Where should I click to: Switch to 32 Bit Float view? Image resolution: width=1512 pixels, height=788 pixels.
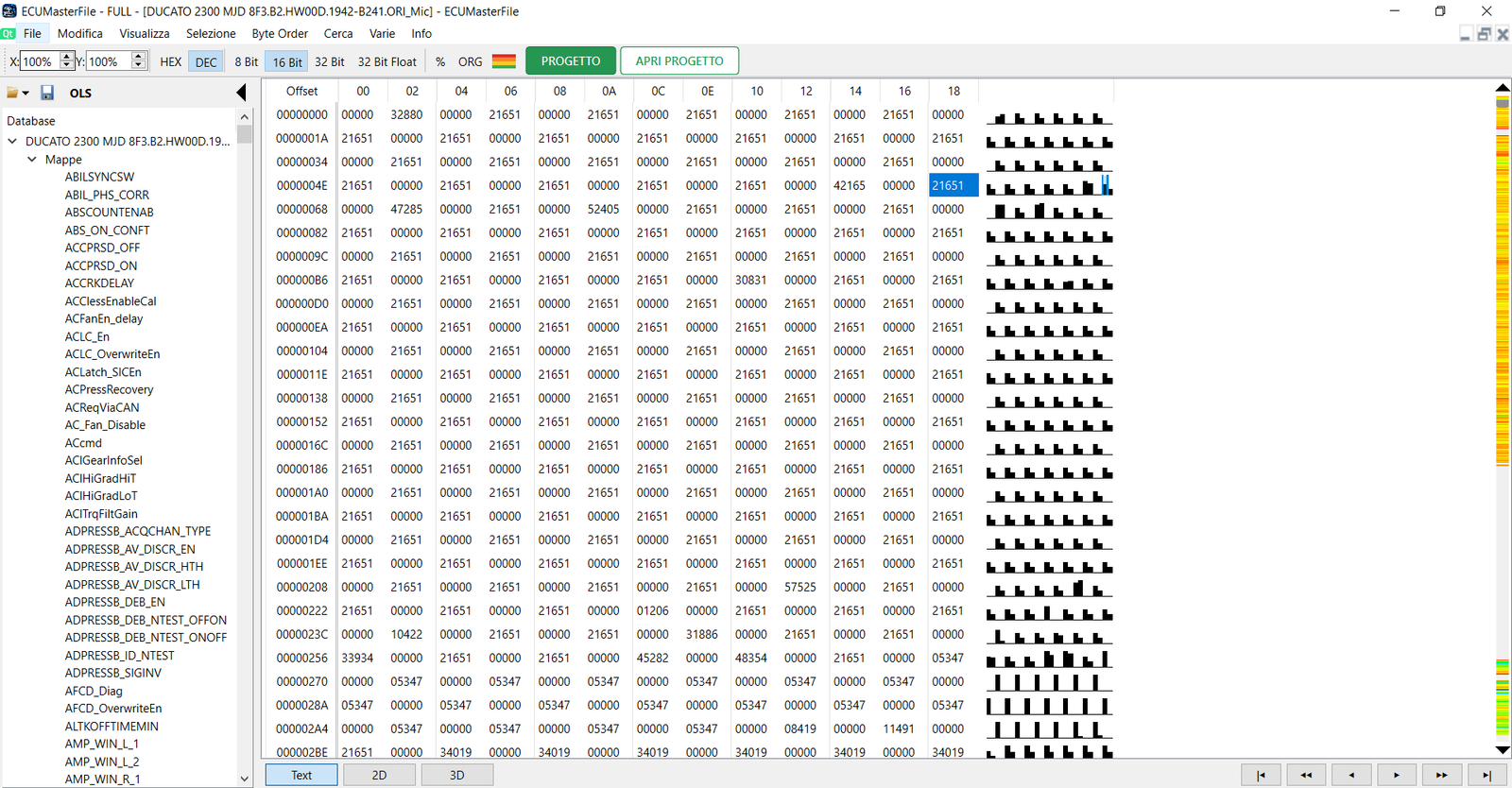(387, 62)
